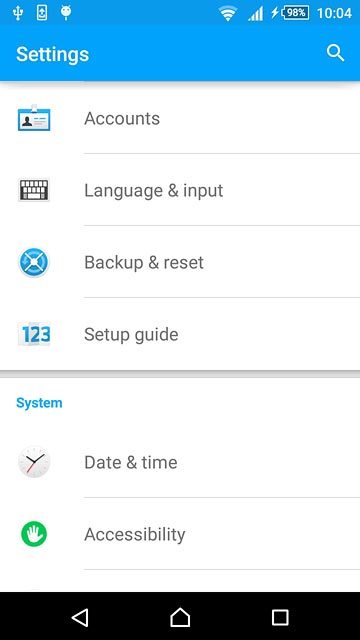Click the keyboard icon for Language & input

pyautogui.click(x=34, y=190)
